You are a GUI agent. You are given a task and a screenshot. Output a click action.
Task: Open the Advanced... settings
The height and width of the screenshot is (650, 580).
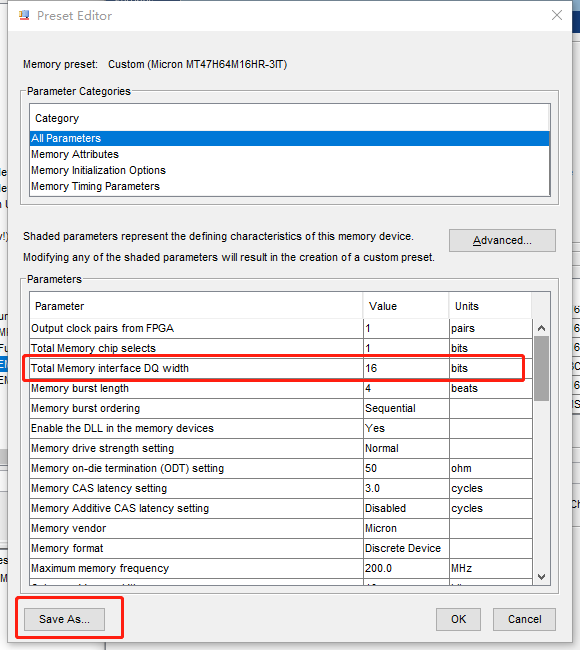click(502, 240)
